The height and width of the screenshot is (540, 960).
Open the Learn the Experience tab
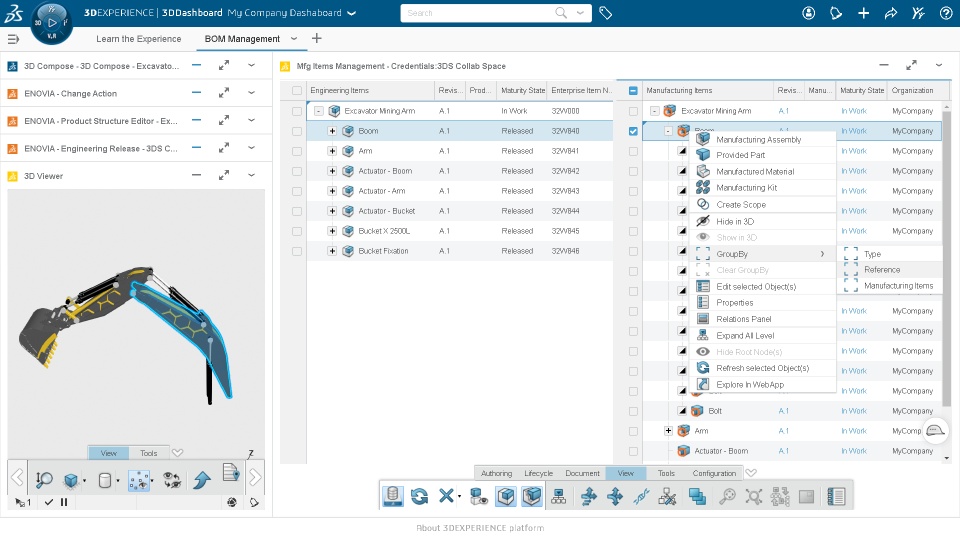[138, 39]
